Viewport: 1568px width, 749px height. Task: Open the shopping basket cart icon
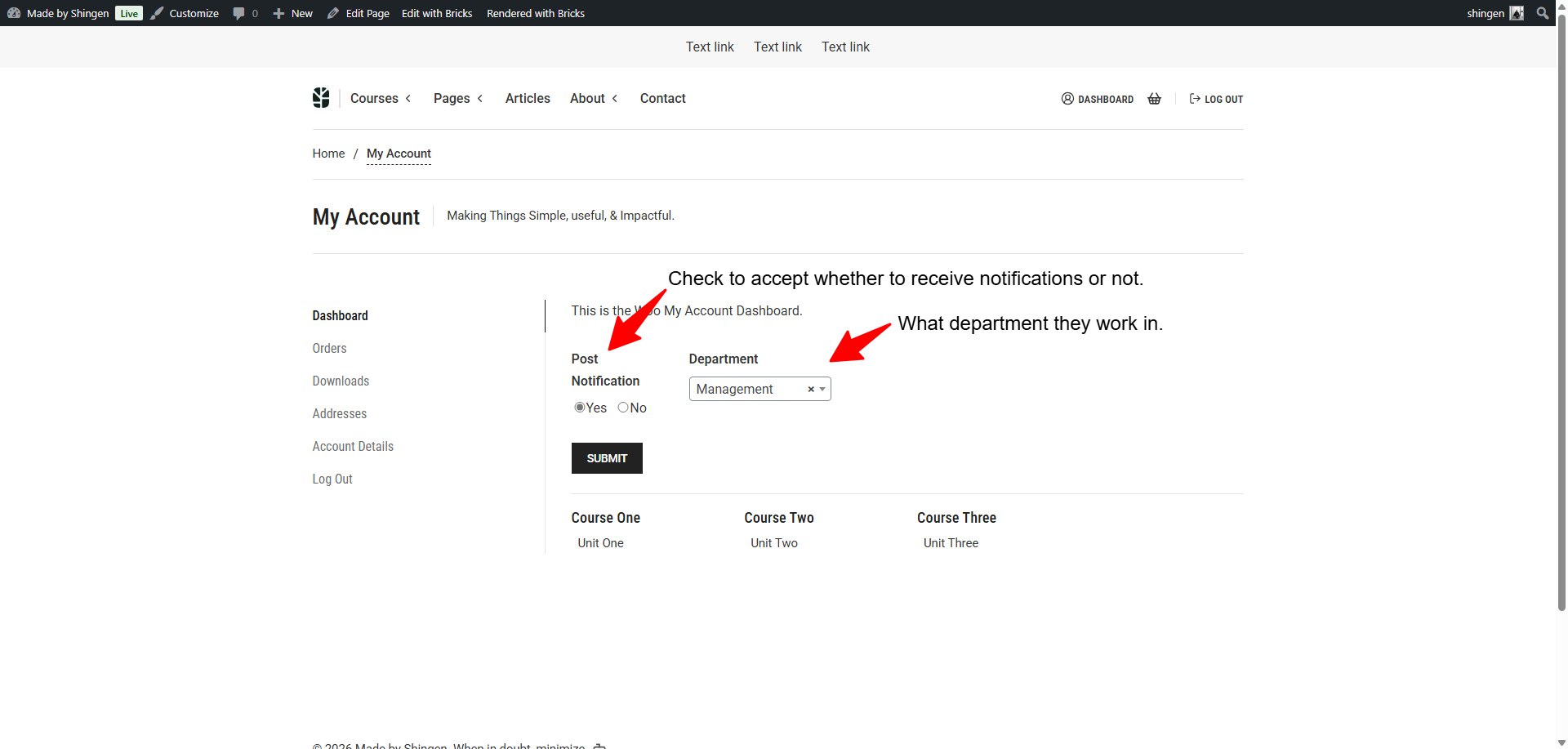pyautogui.click(x=1154, y=99)
